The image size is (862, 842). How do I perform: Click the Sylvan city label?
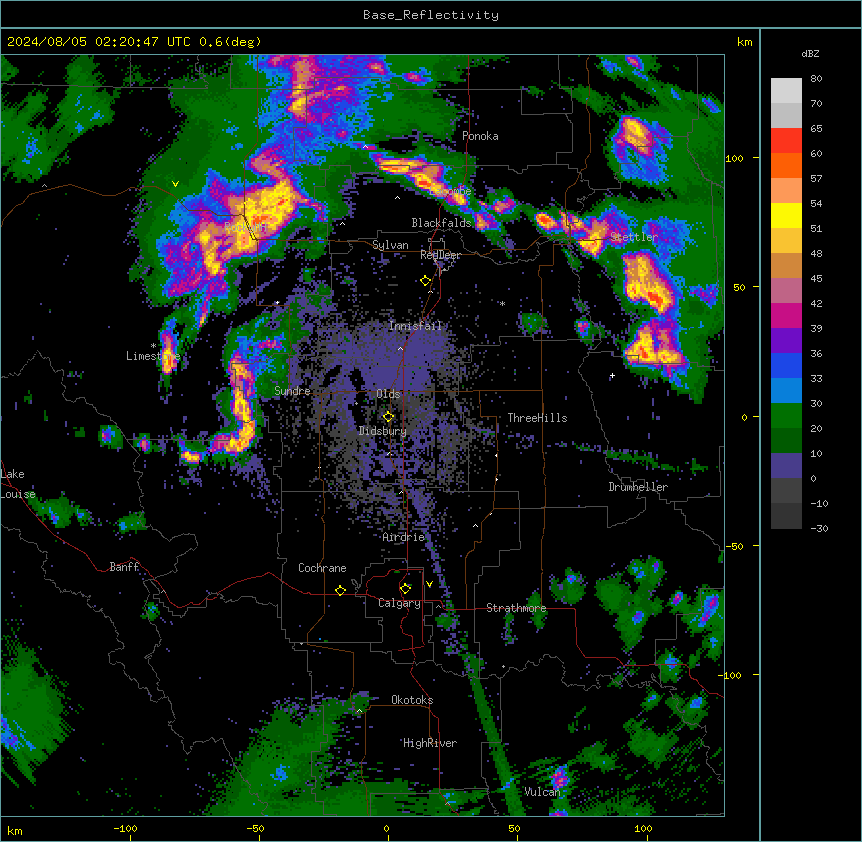tap(390, 245)
